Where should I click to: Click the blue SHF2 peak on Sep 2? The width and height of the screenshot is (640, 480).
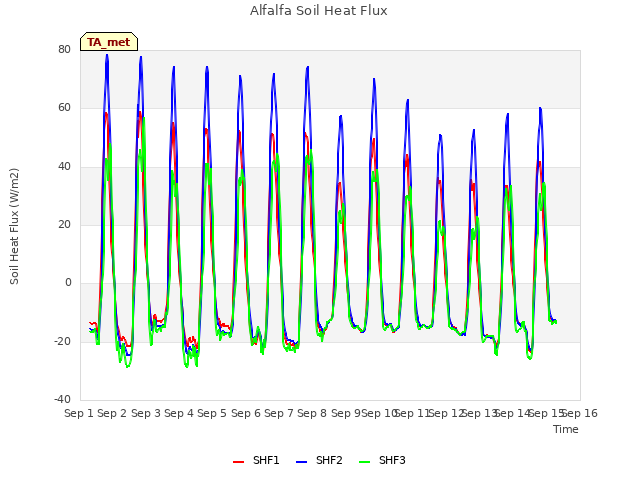click(x=107, y=55)
